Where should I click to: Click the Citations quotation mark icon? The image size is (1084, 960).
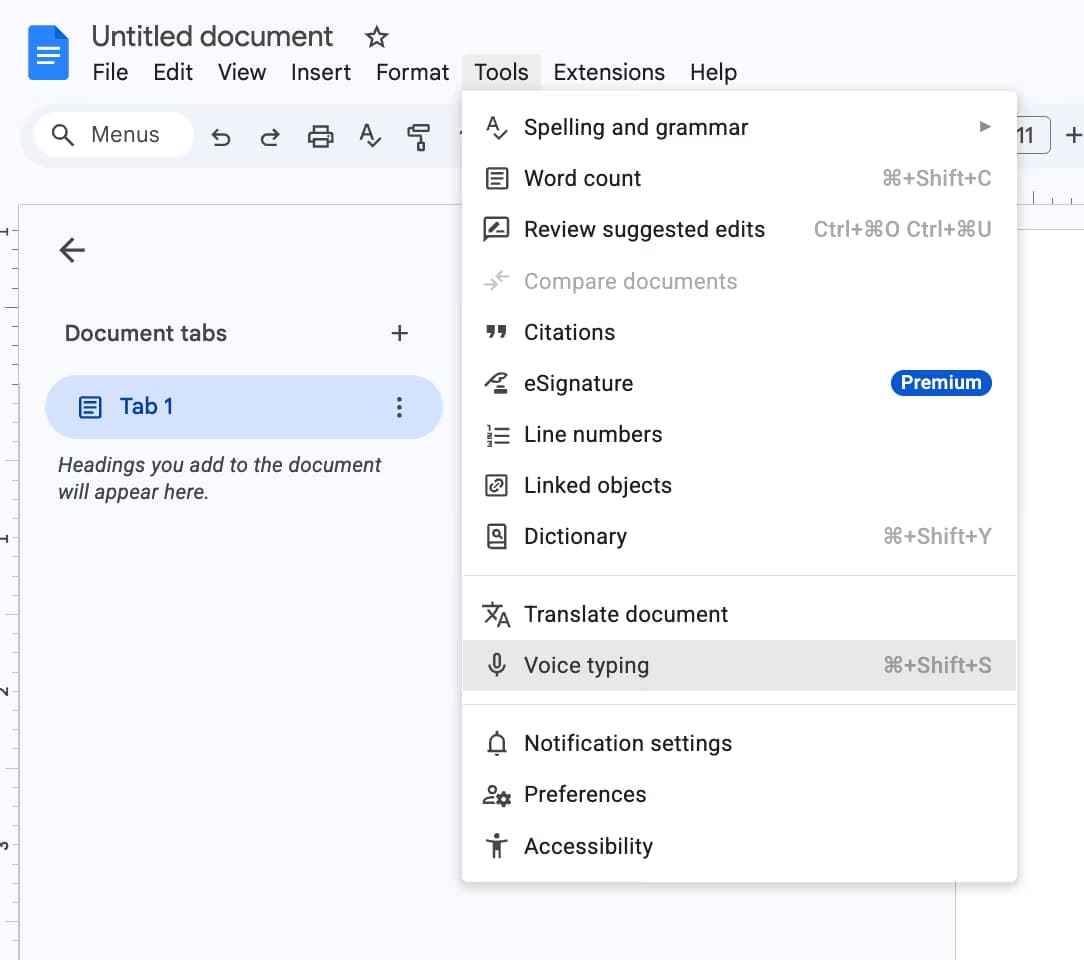pos(496,332)
